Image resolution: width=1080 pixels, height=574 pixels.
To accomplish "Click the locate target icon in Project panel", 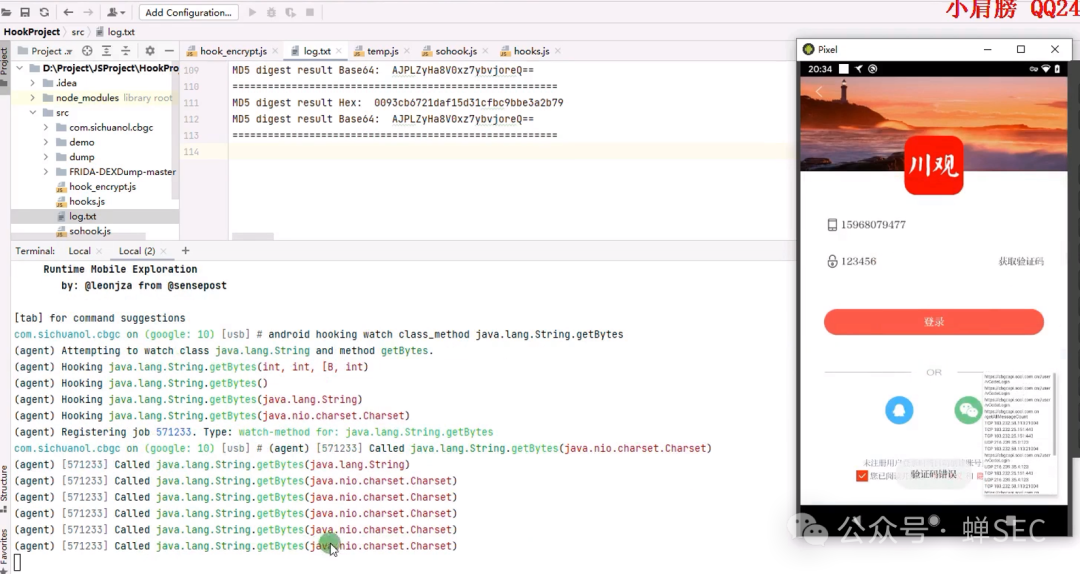I will [x=87, y=51].
